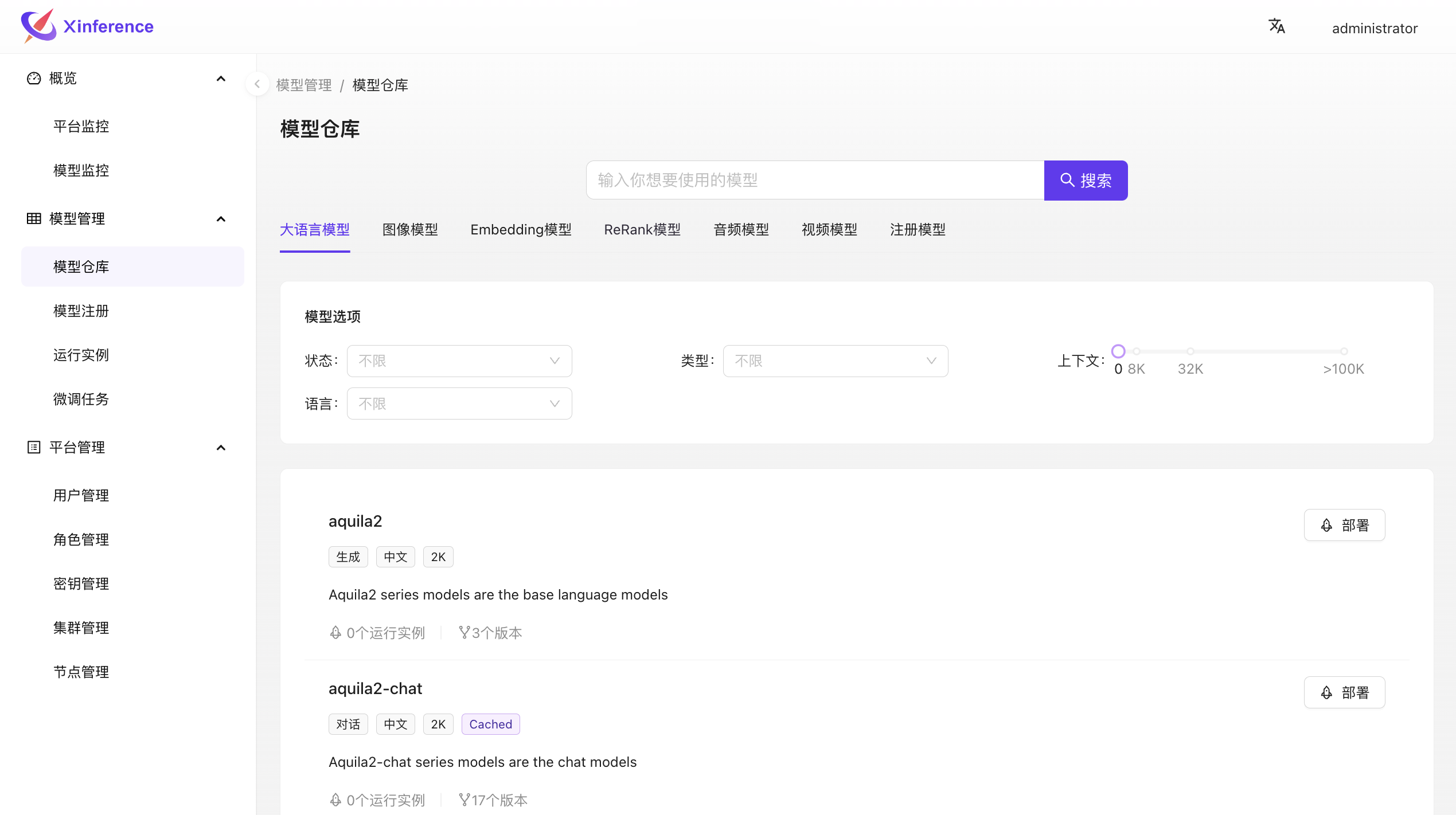Focus the model search input field
1456x815 pixels.
(814, 181)
